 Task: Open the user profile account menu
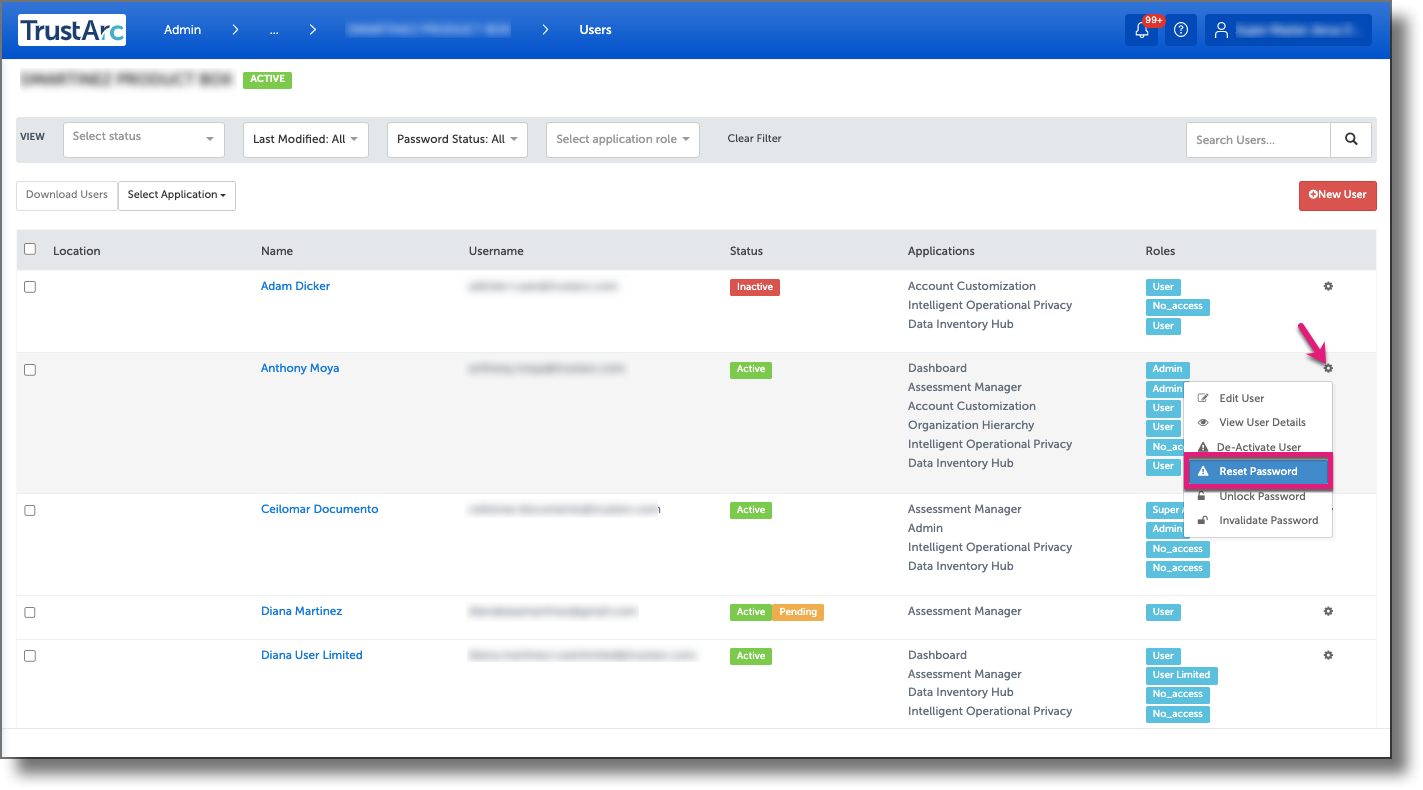click(1288, 30)
